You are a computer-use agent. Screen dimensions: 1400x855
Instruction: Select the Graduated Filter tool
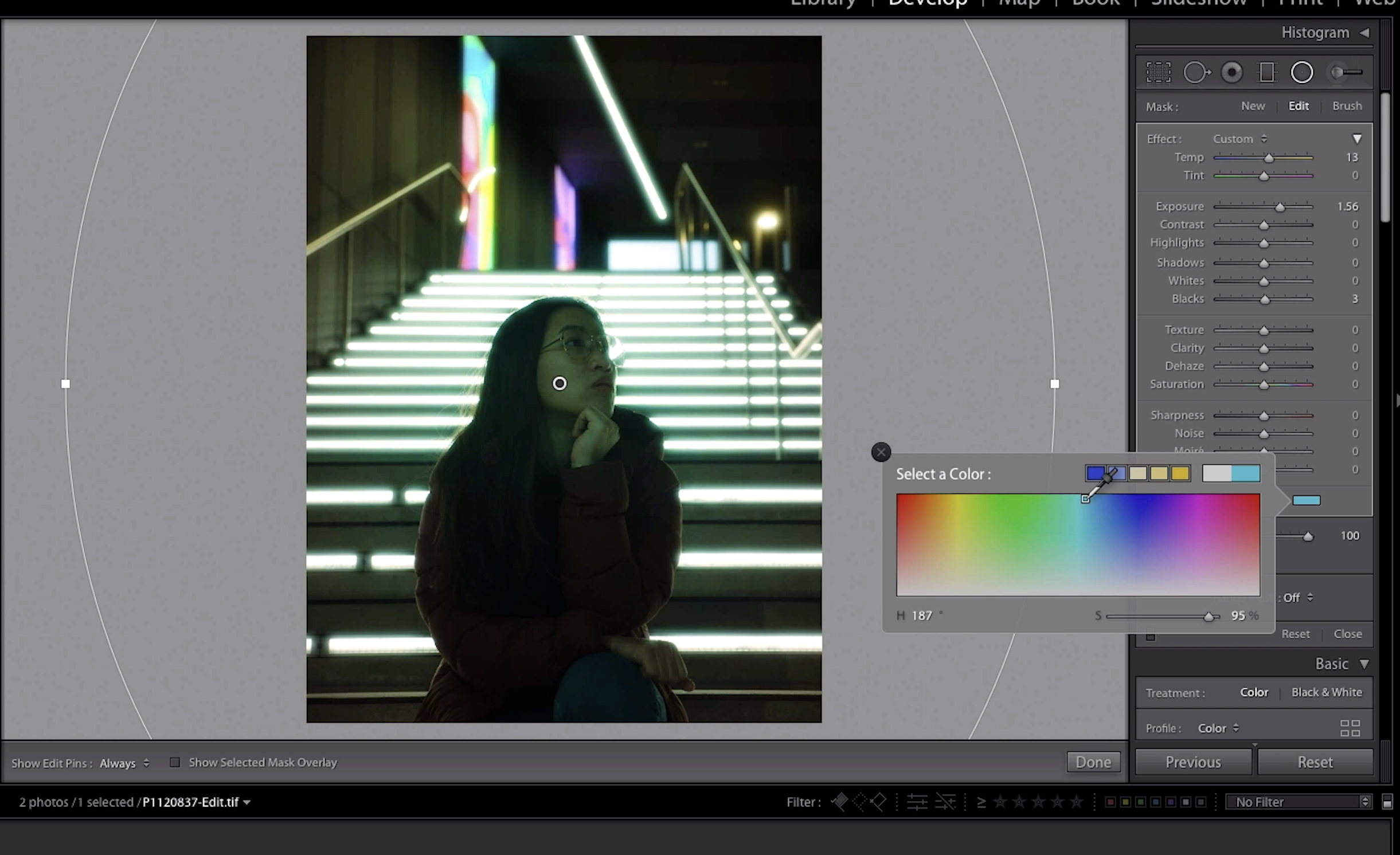click(1266, 73)
